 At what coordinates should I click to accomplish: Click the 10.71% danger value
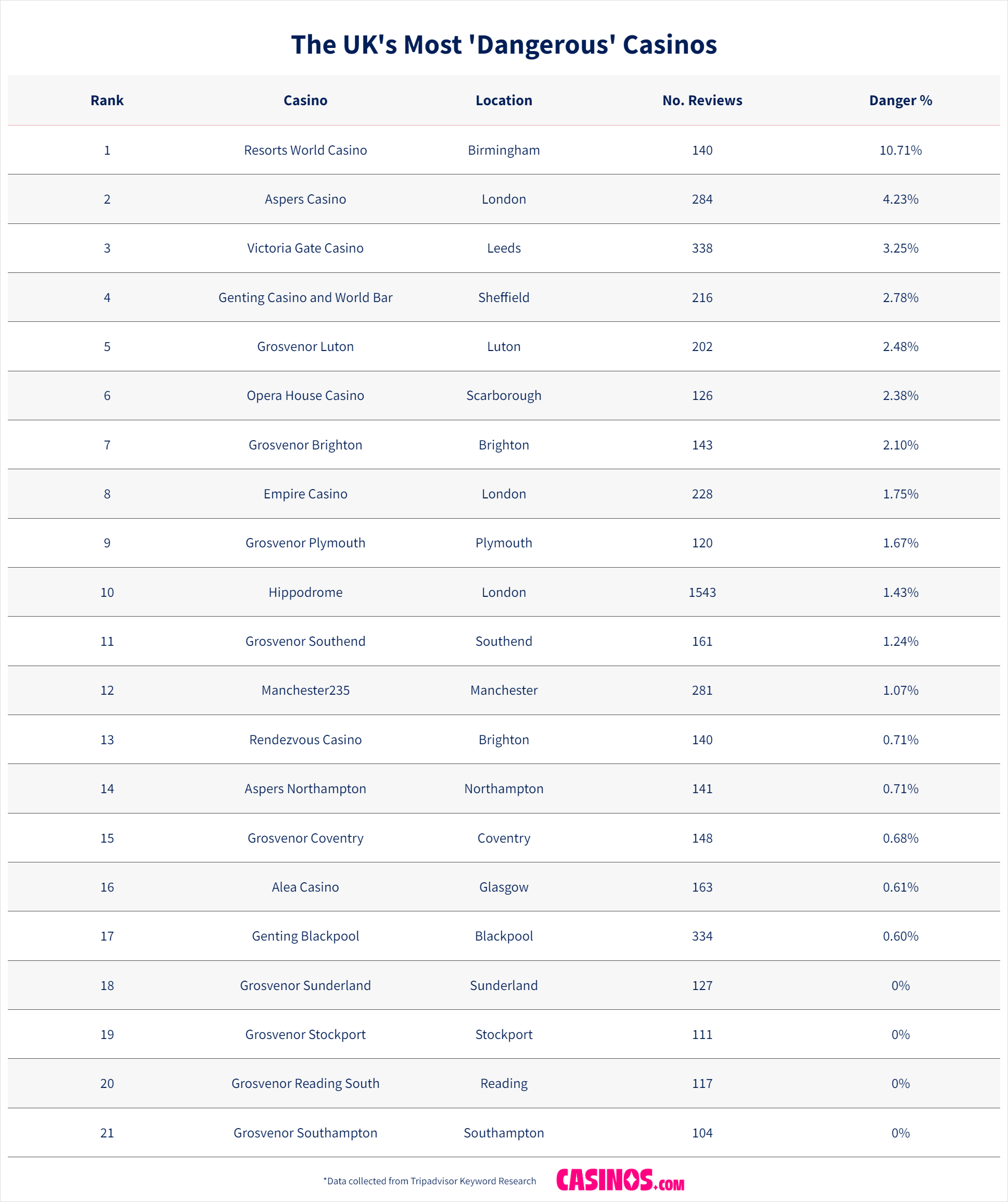[900, 150]
